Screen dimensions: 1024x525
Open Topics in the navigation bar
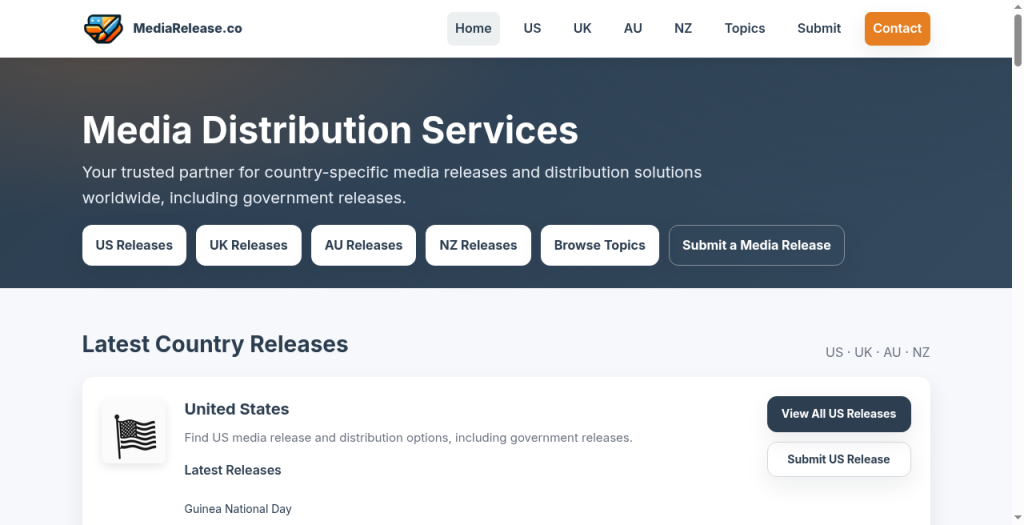pyautogui.click(x=744, y=29)
